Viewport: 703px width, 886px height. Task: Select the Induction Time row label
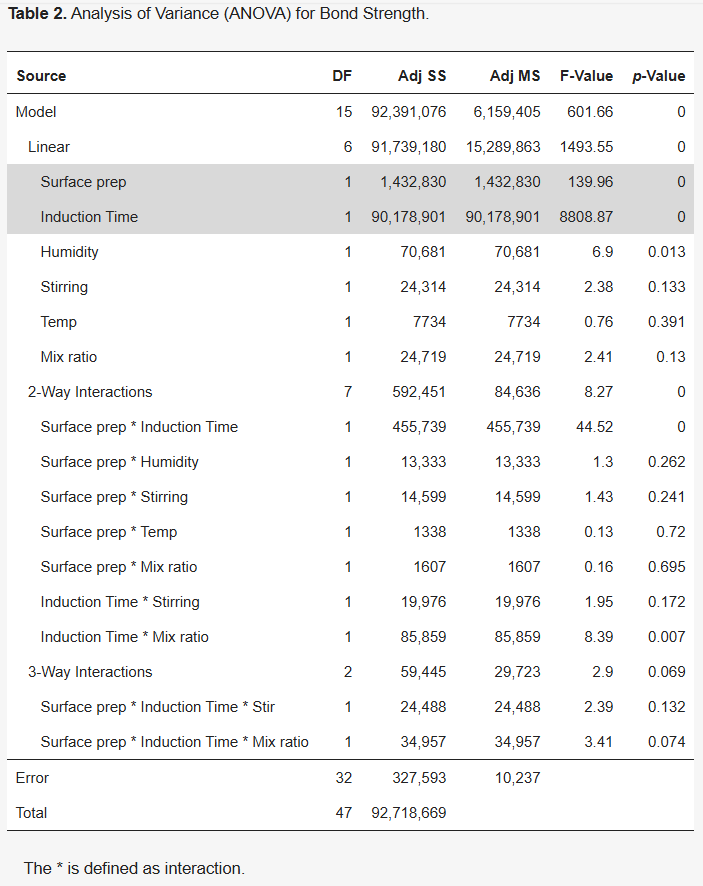[x=89, y=217]
